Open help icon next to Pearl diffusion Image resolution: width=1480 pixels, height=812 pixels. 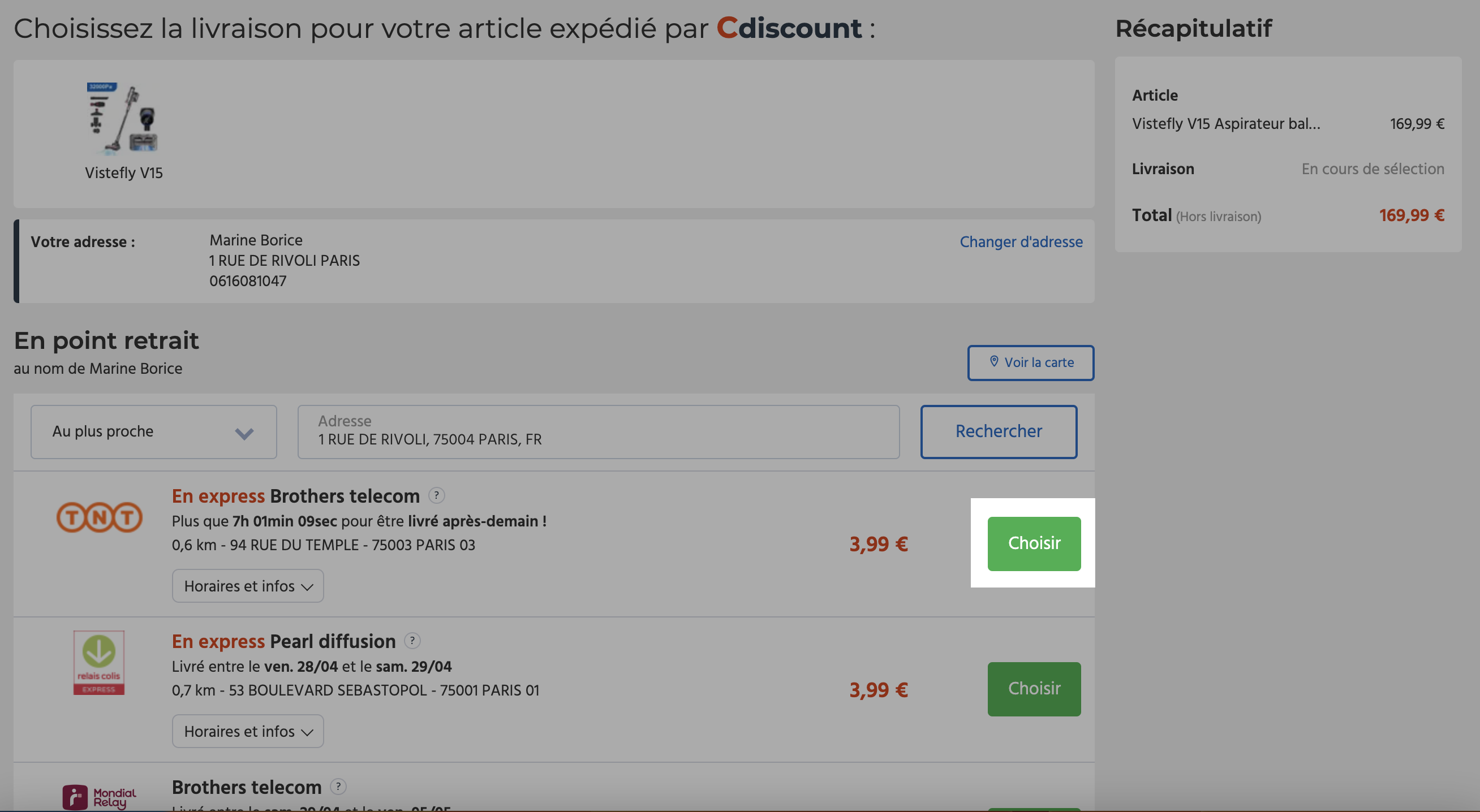(x=412, y=640)
